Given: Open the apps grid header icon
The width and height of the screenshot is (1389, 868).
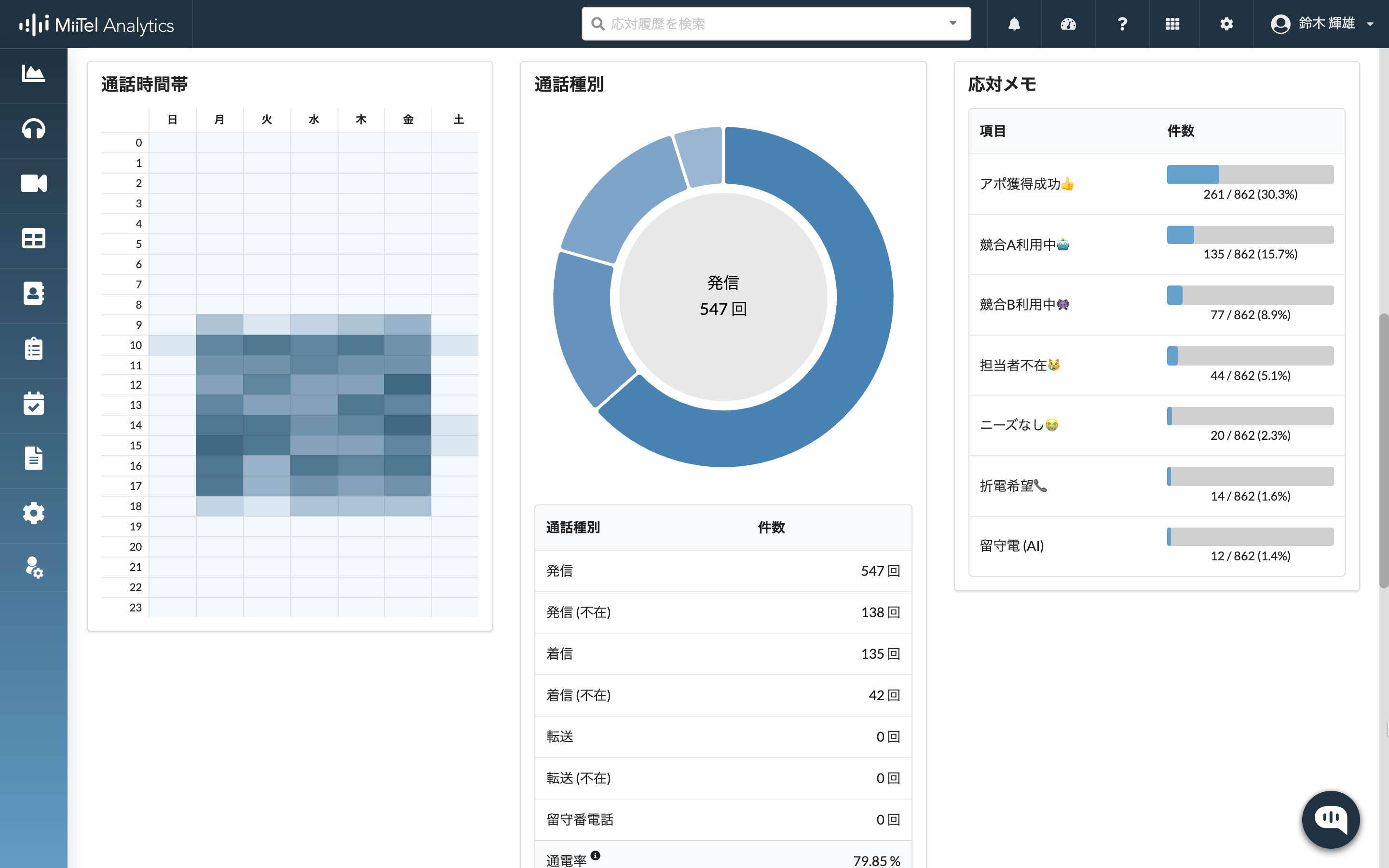Looking at the screenshot, I should tap(1172, 24).
